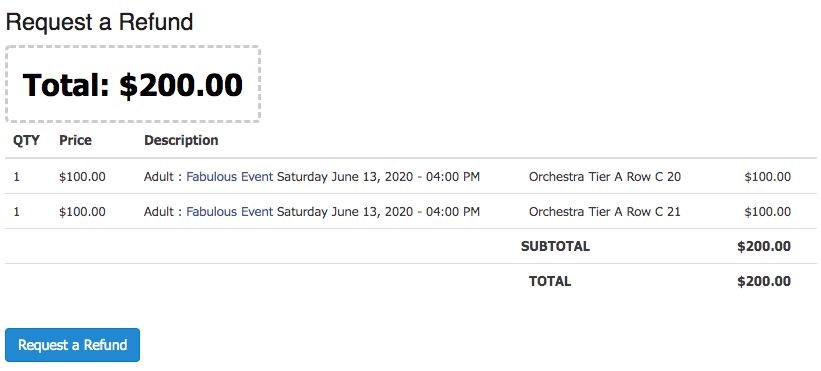
Task: Click line amount $100.00 for seat C 20
Action: click(x=768, y=177)
